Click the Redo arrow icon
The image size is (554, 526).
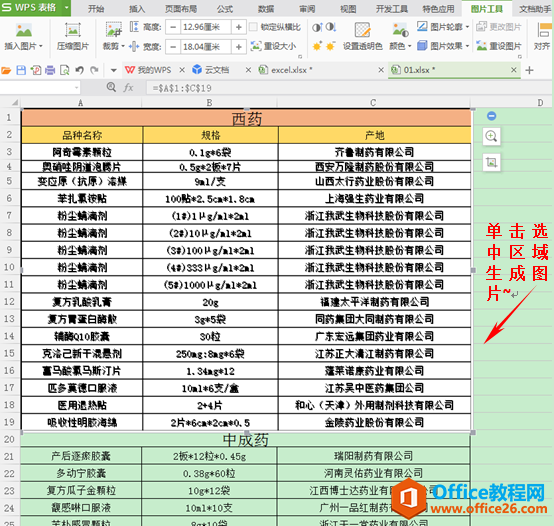pos(94,70)
